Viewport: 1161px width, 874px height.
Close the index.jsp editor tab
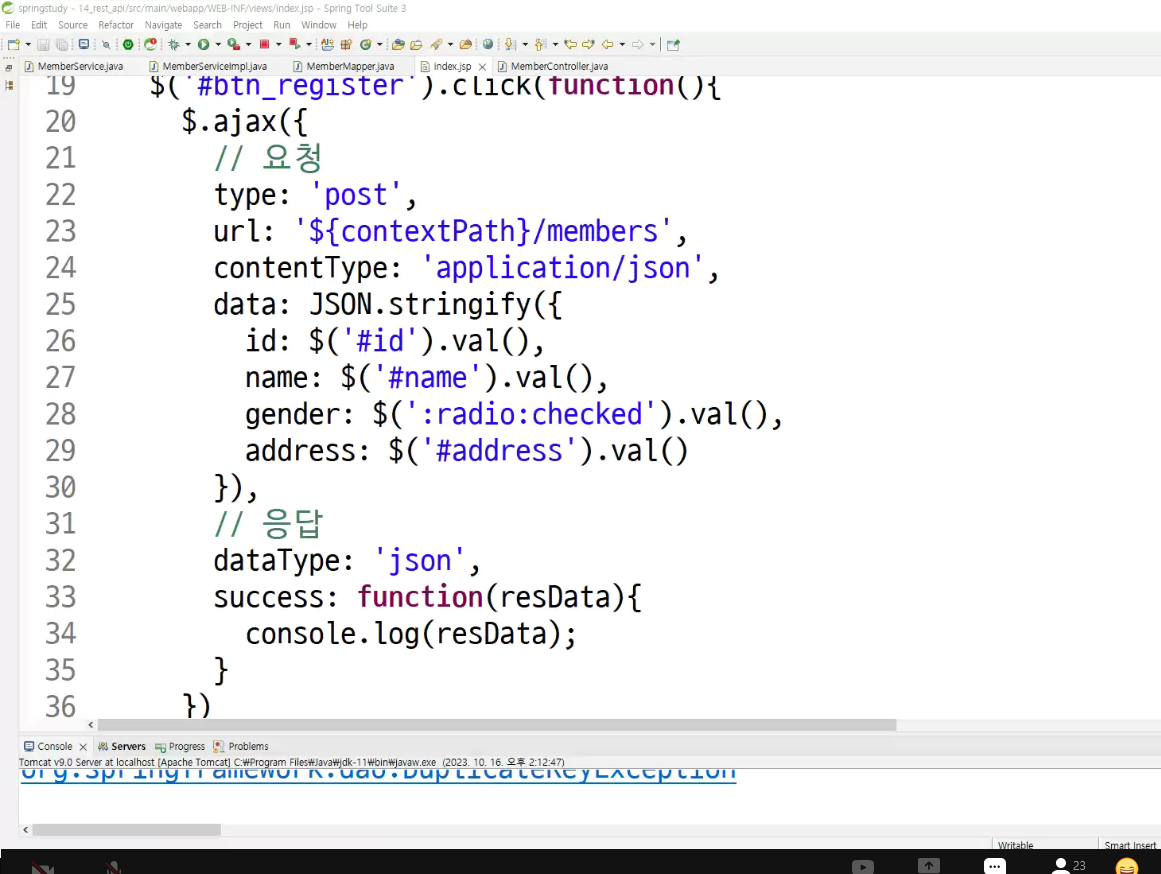tap(482, 67)
